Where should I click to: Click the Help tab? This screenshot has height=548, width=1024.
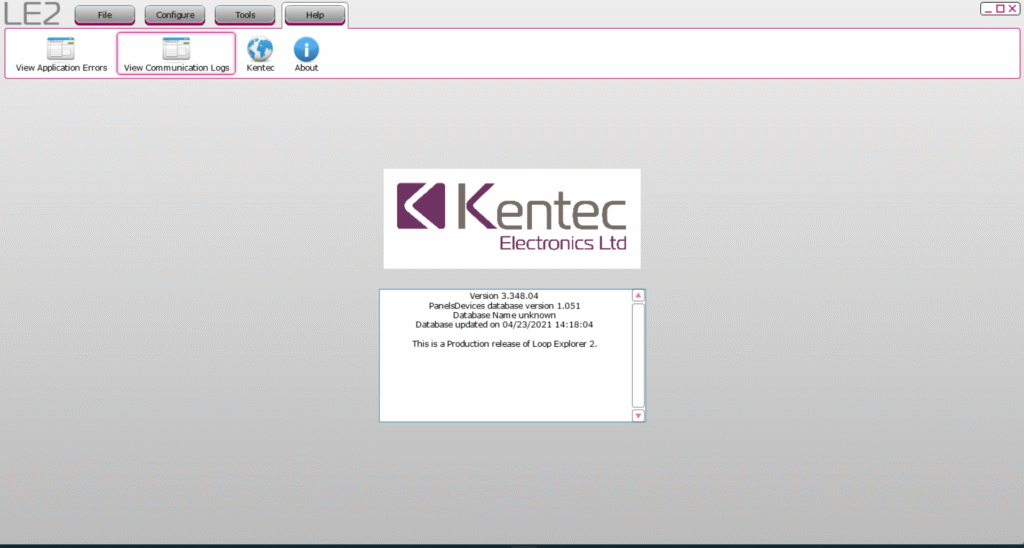[x=315, y=15]
